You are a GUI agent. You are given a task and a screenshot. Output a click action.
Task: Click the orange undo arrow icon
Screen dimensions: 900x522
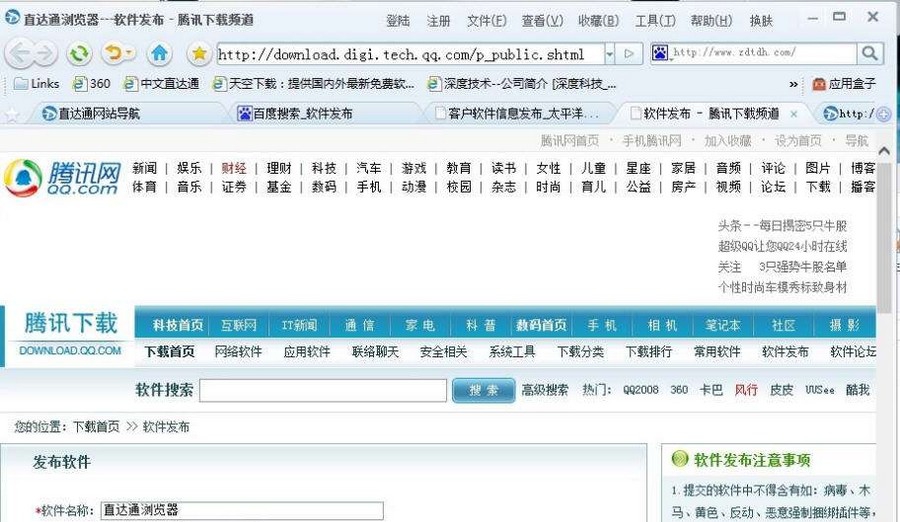pyautogui.click(x=114, y=54)
